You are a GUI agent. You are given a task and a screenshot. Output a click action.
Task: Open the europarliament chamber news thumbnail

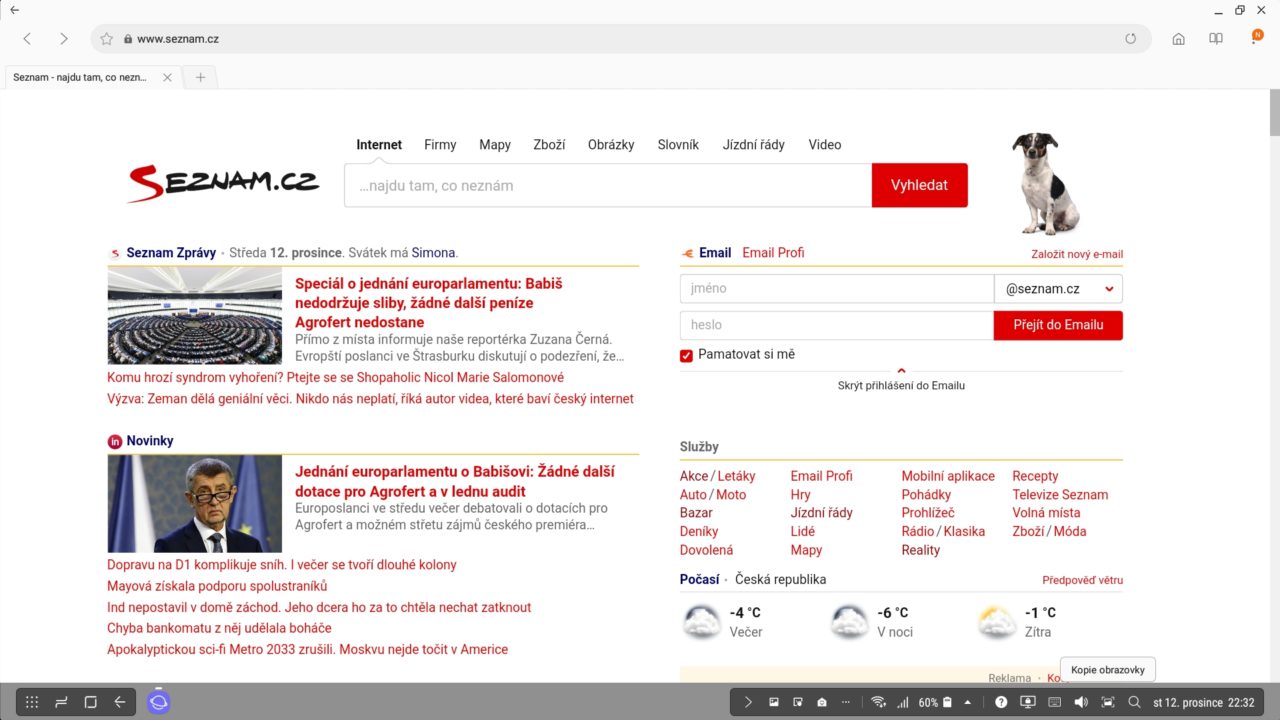(x=195, y=316)
